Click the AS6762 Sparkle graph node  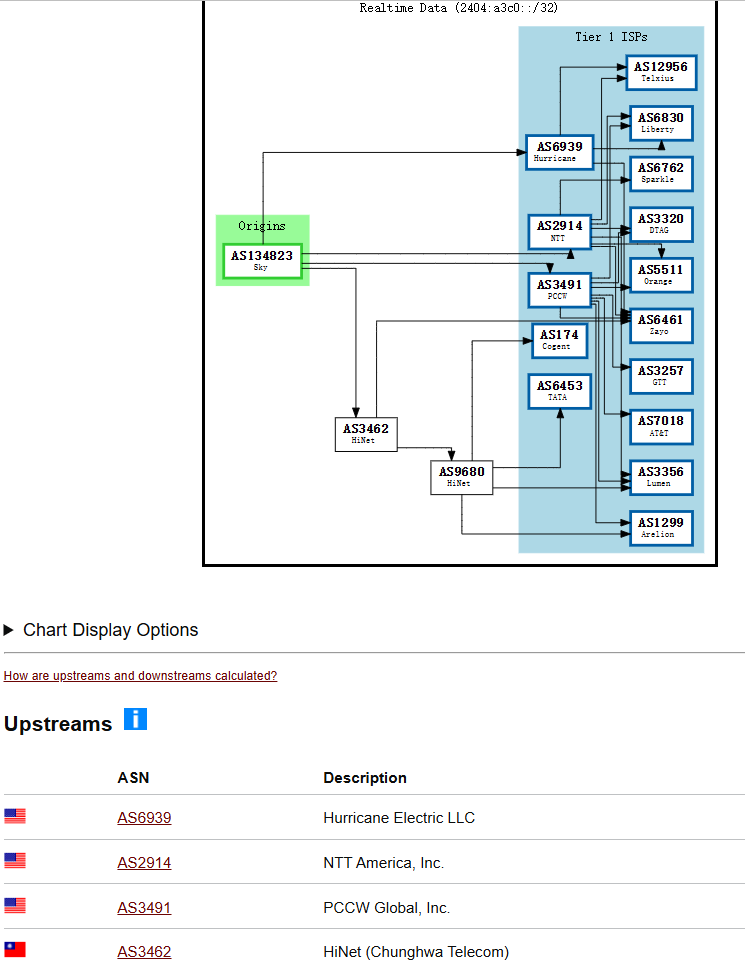pyautogui.click(x=661, y=173)
